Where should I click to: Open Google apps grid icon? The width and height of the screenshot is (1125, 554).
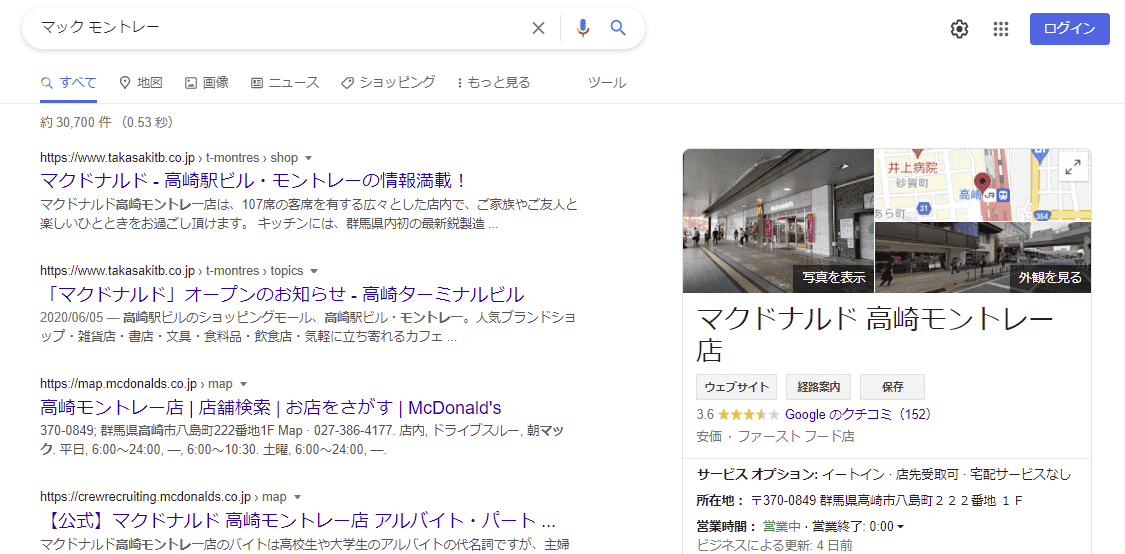click(x=1001, y=29)
